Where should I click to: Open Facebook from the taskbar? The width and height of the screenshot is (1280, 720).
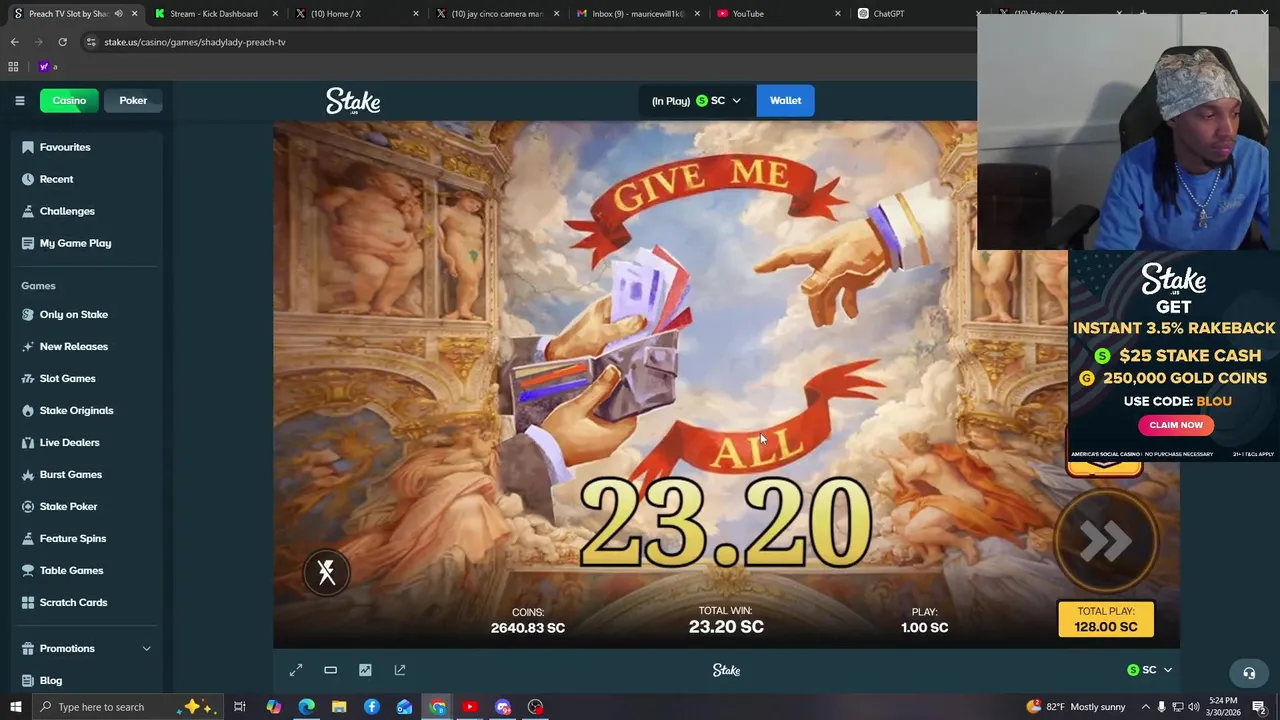(372, 707)
